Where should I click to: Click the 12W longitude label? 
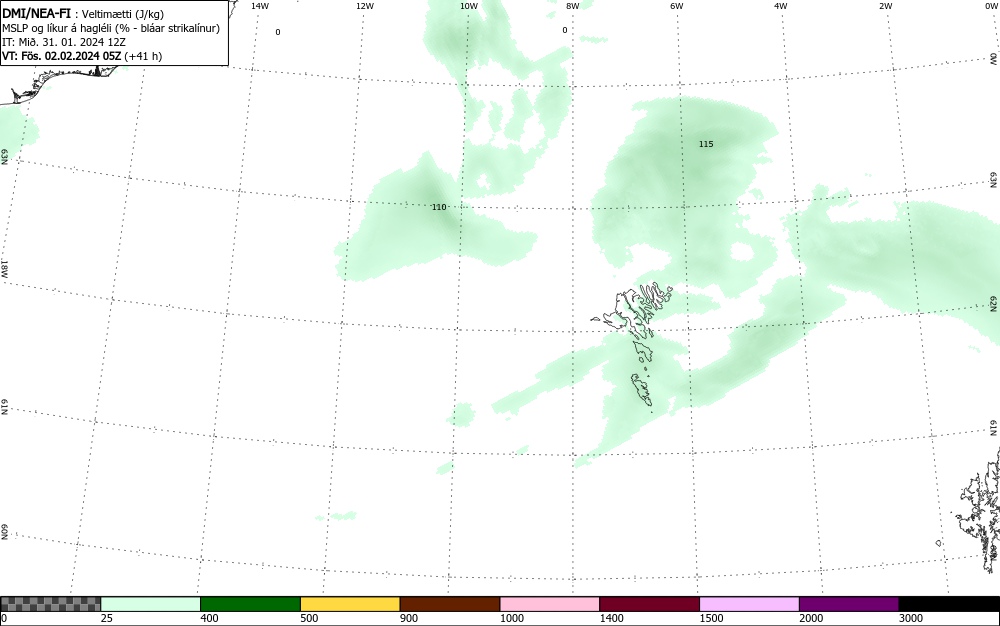(x=364, y=6)
